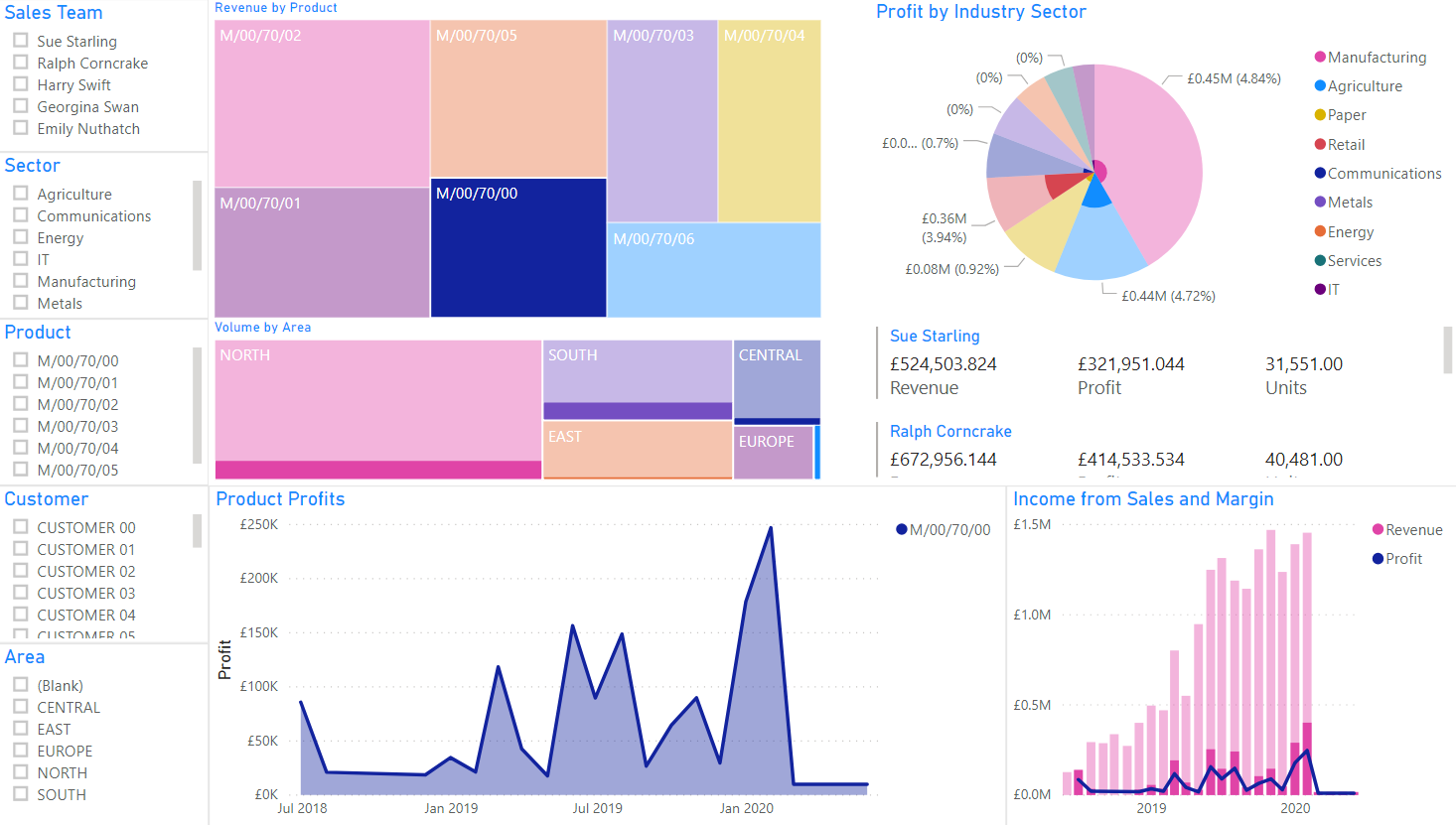The height and width of the screenshot is (825, 1456).
Task: Check the SOUTH area checkbox
Action: [20, 794]
